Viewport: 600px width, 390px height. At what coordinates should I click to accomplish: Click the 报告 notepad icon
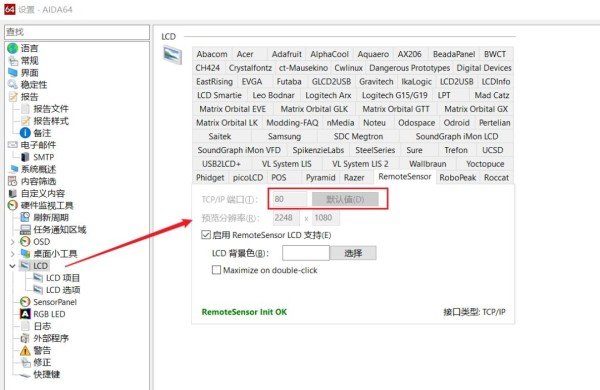(x=13, y=96)
